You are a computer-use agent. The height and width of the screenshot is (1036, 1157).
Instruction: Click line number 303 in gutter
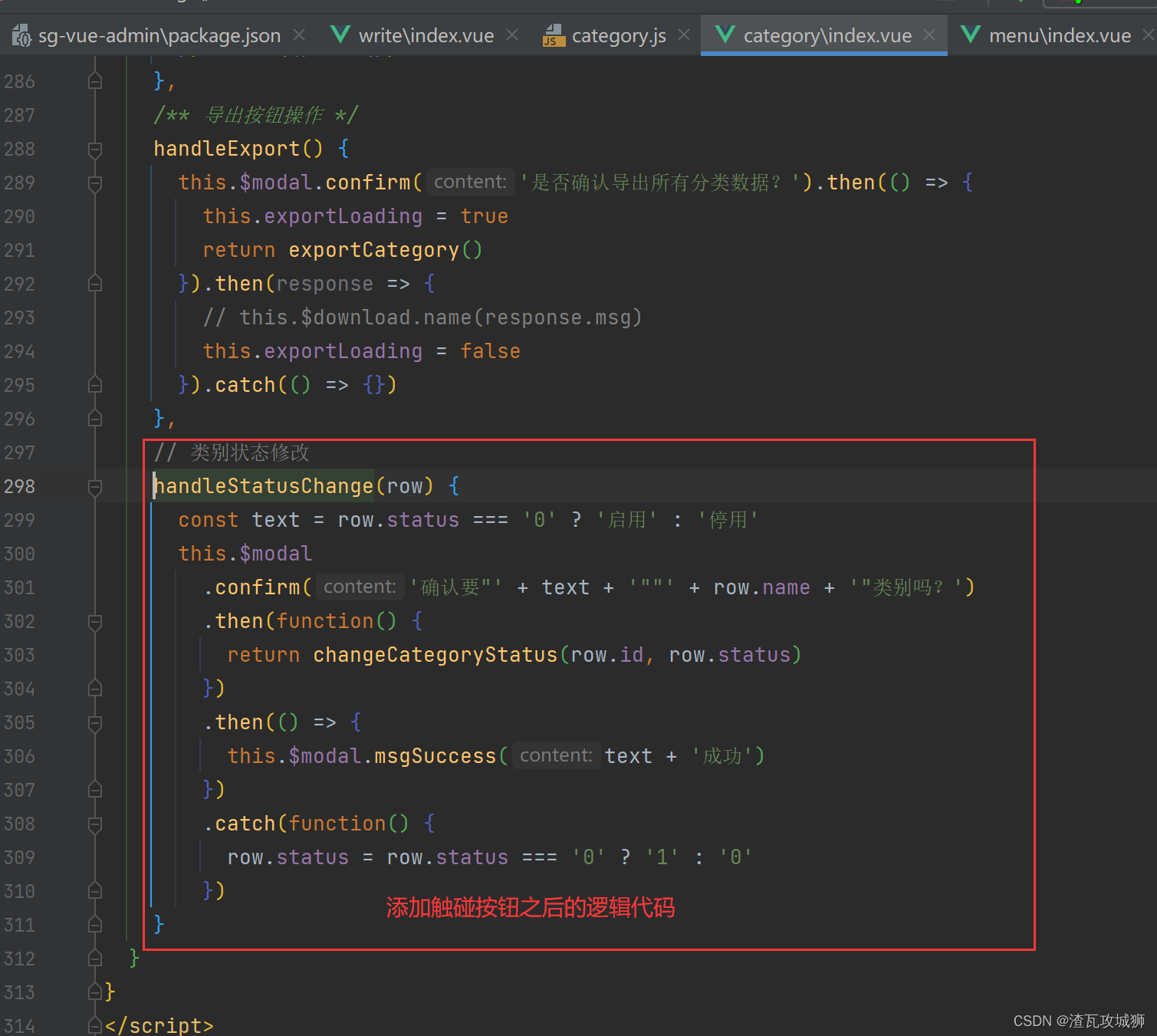(19, 655)
